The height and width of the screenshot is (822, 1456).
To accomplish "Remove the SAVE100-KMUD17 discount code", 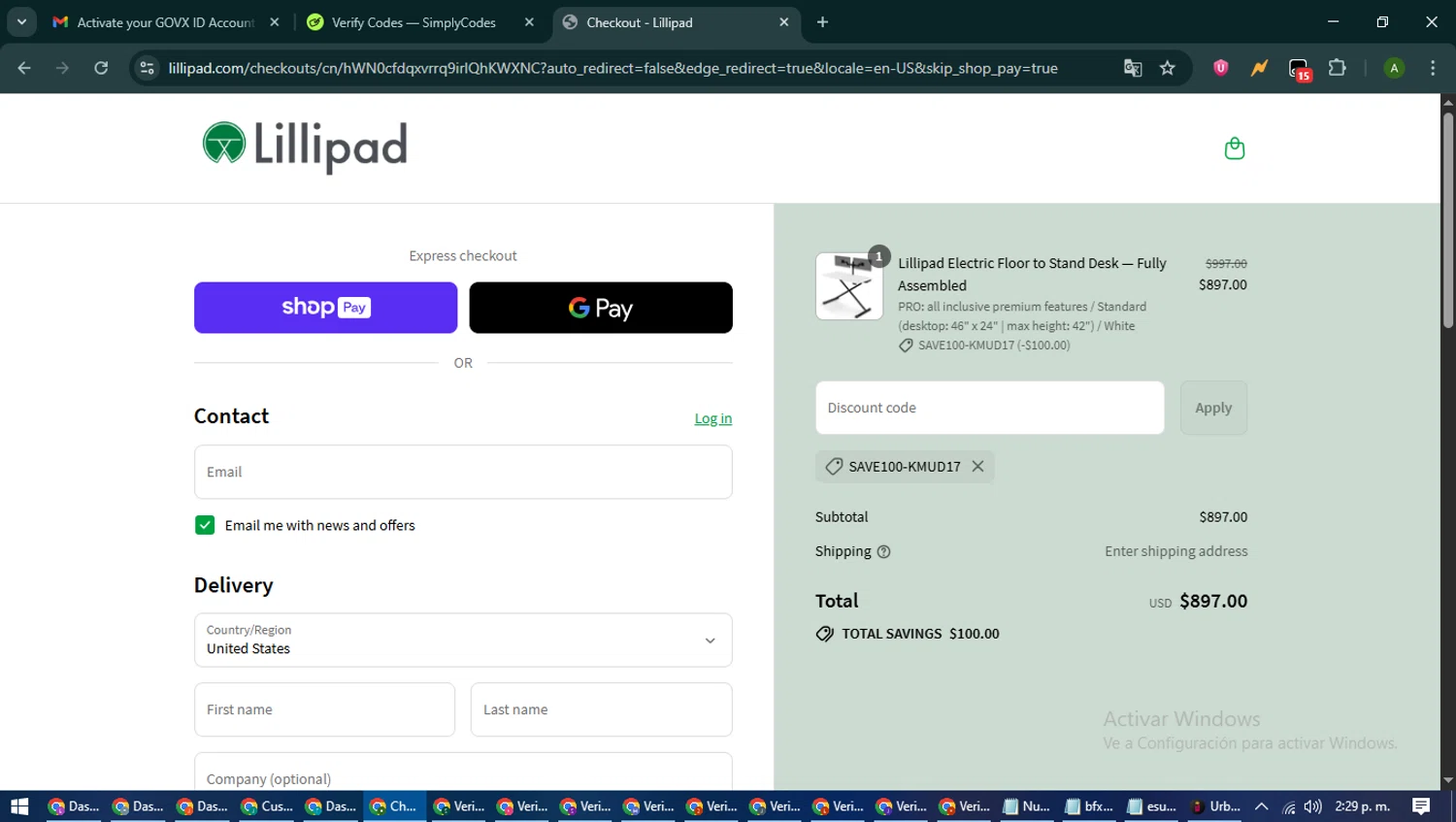I will (977, 467).
